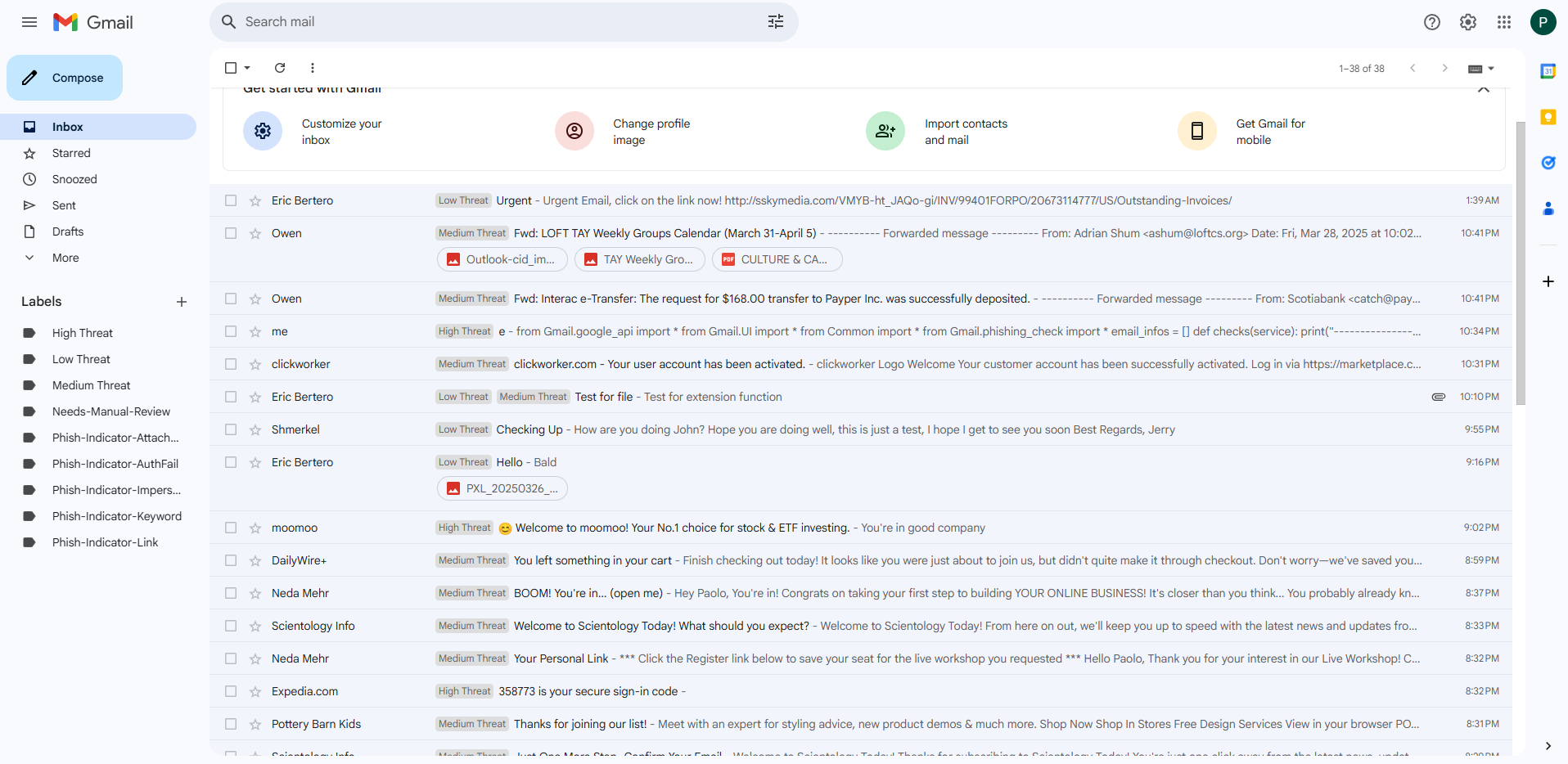Image resolution: width=1568 pixels, height=764 pixels.
Task: Open the Gmail logo home link
Action: point(93,22)
